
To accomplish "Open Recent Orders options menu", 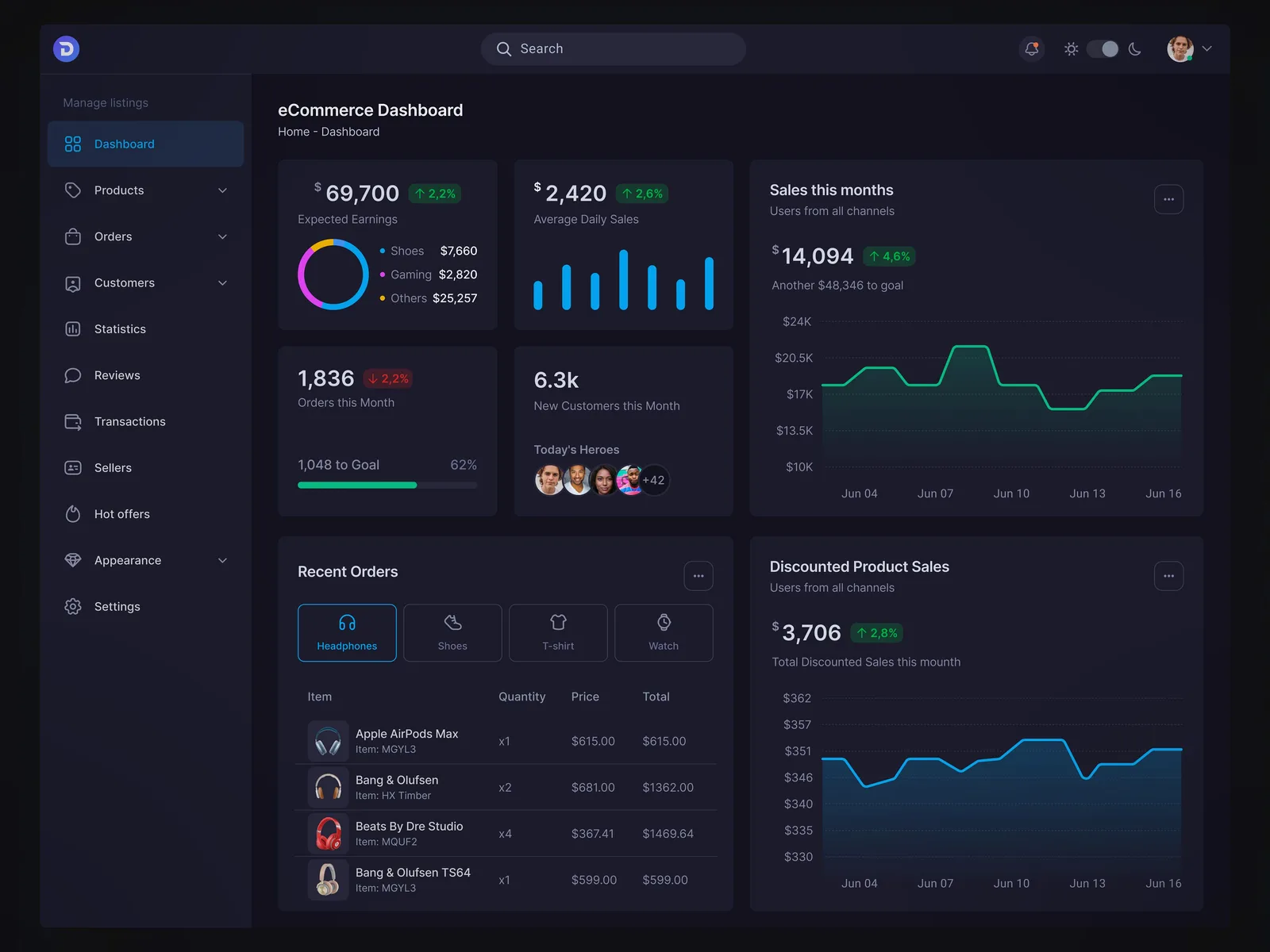I will point(698,576).
